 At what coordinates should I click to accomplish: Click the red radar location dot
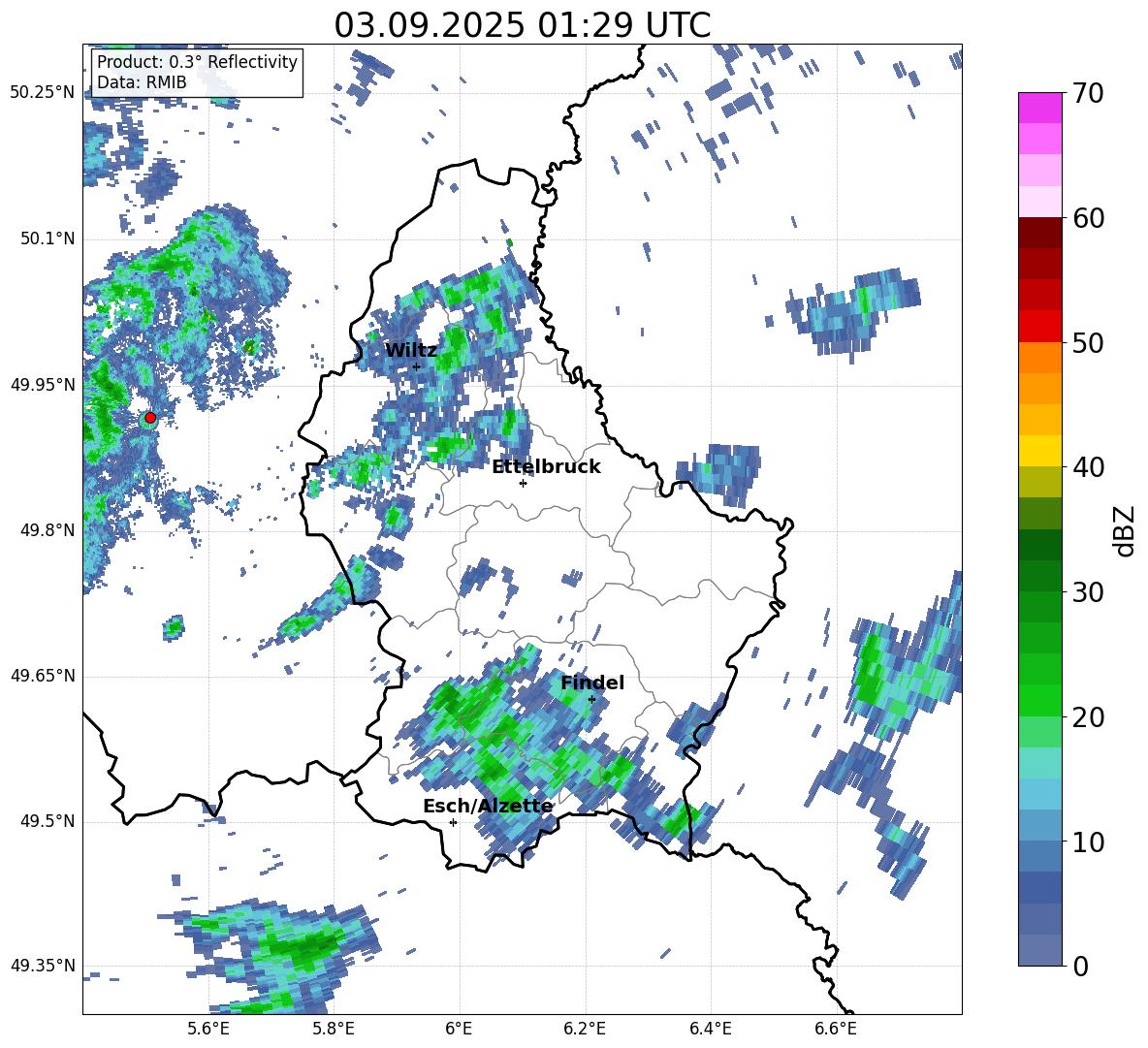click(150, 418)
